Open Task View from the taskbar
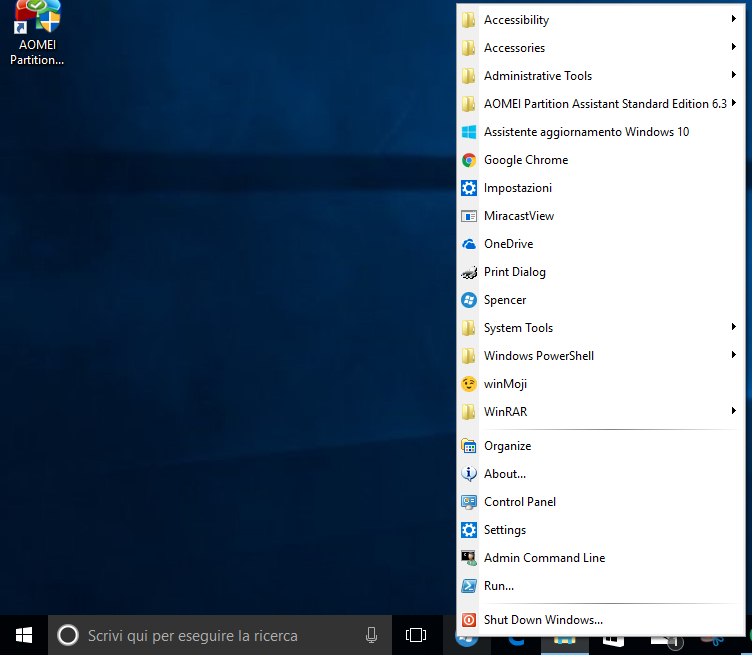The image size is (752, 655). click(x=416, y=635)
